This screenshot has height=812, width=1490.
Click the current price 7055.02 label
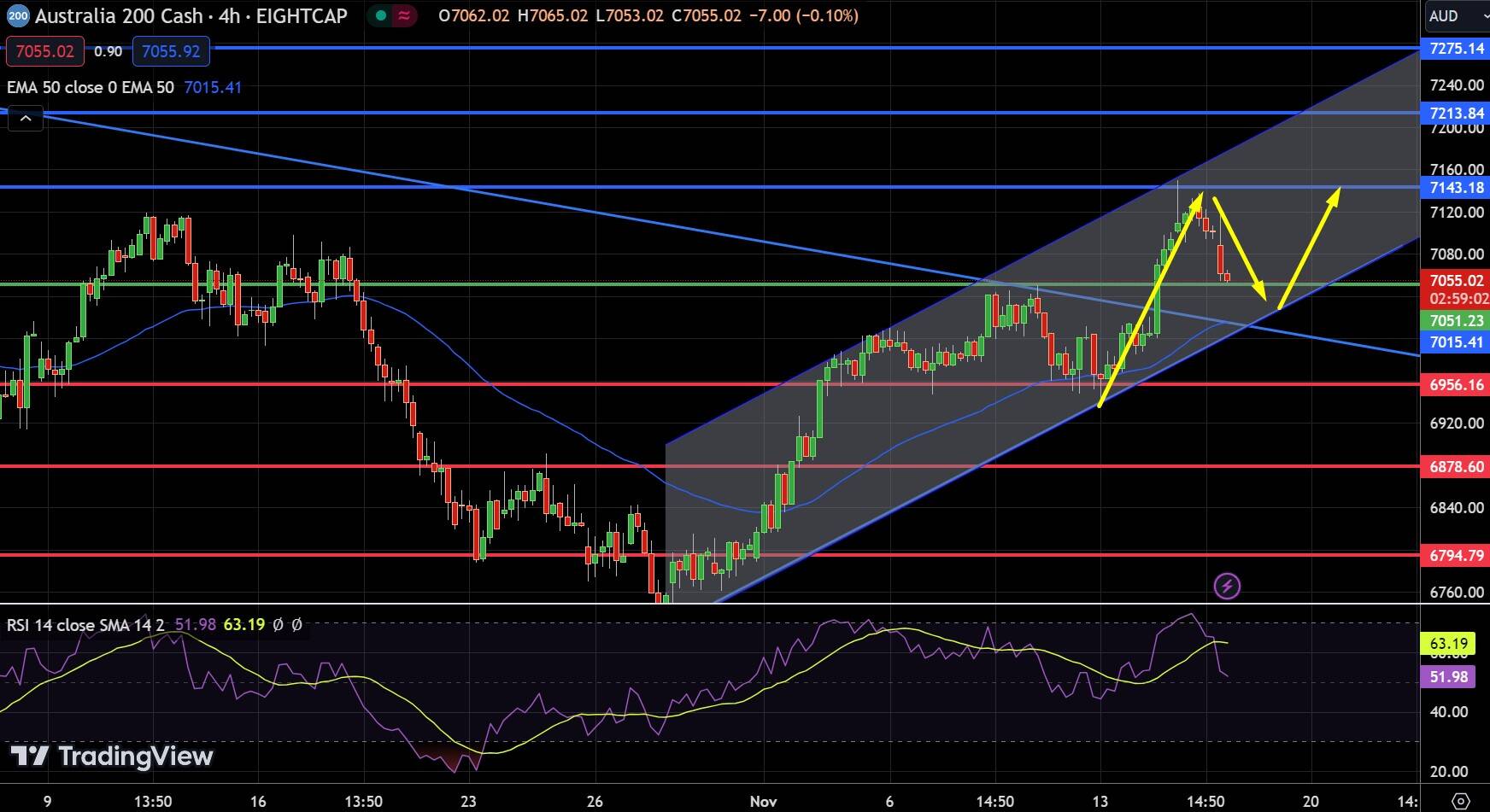pos(1455,280)
